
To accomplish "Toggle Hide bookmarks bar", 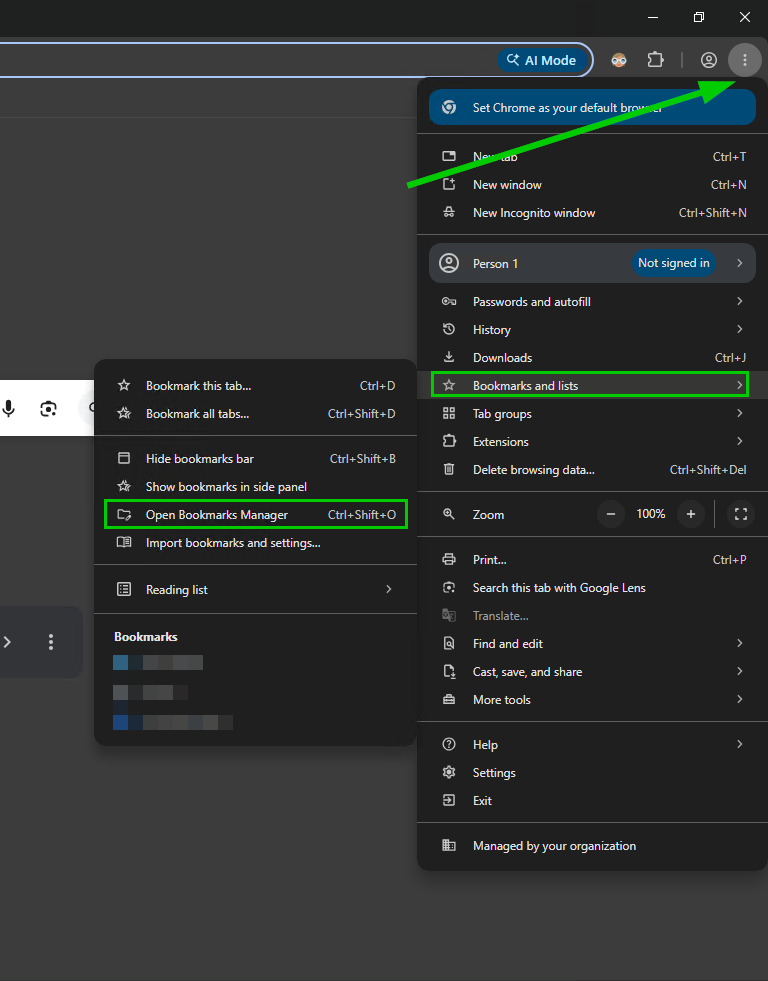I will point(255,459).
